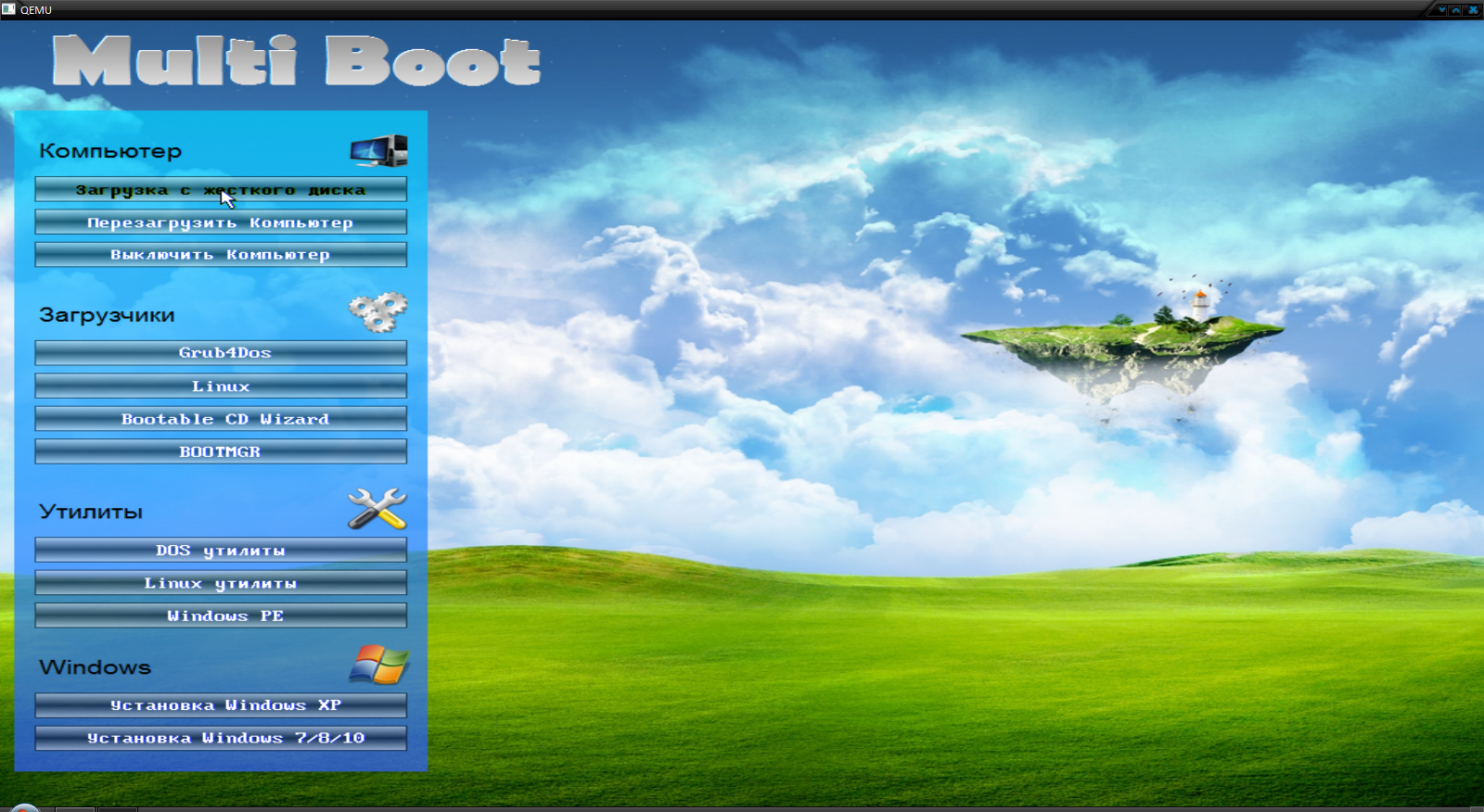This screenshot has height=812, width=1484.
Task: Click the Windows flag logo icon
Action: 378,665
